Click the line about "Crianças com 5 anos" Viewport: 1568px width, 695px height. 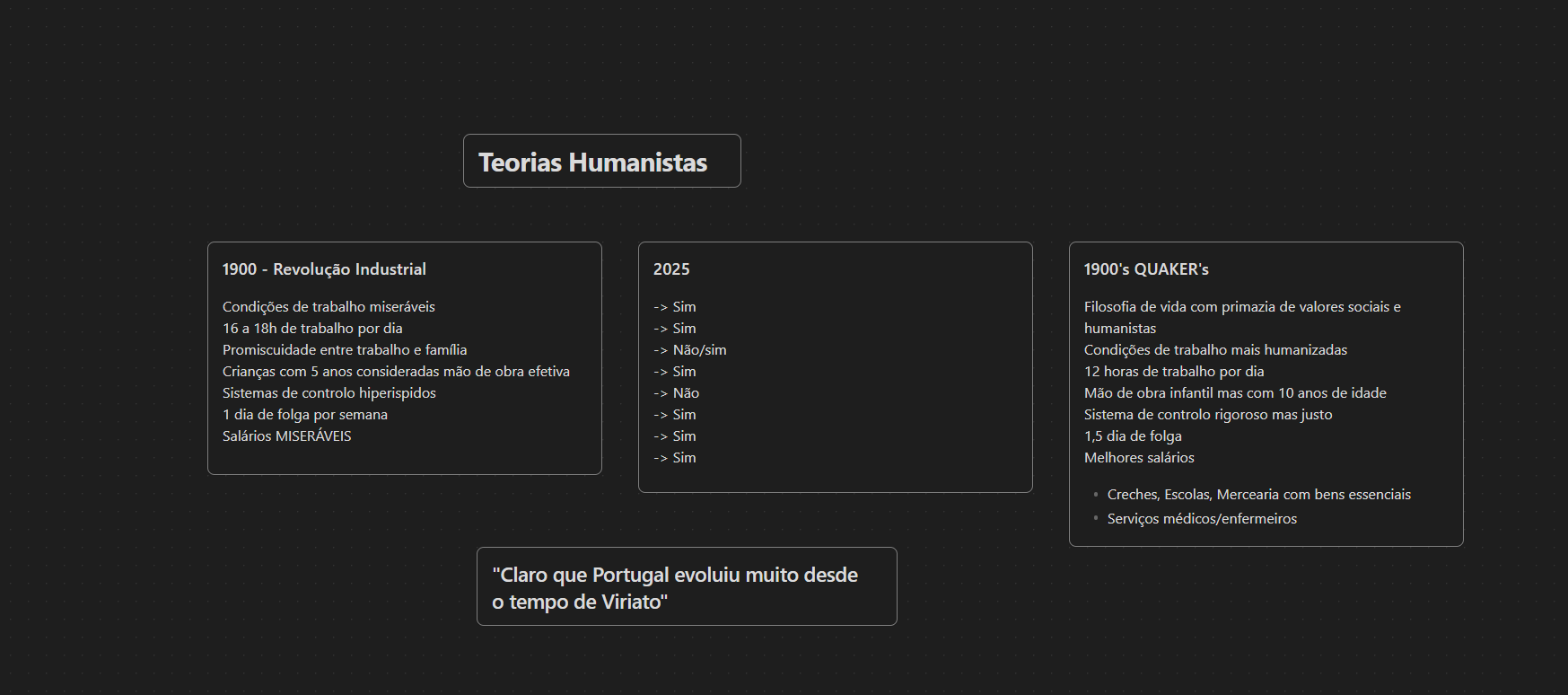point(396,372)
